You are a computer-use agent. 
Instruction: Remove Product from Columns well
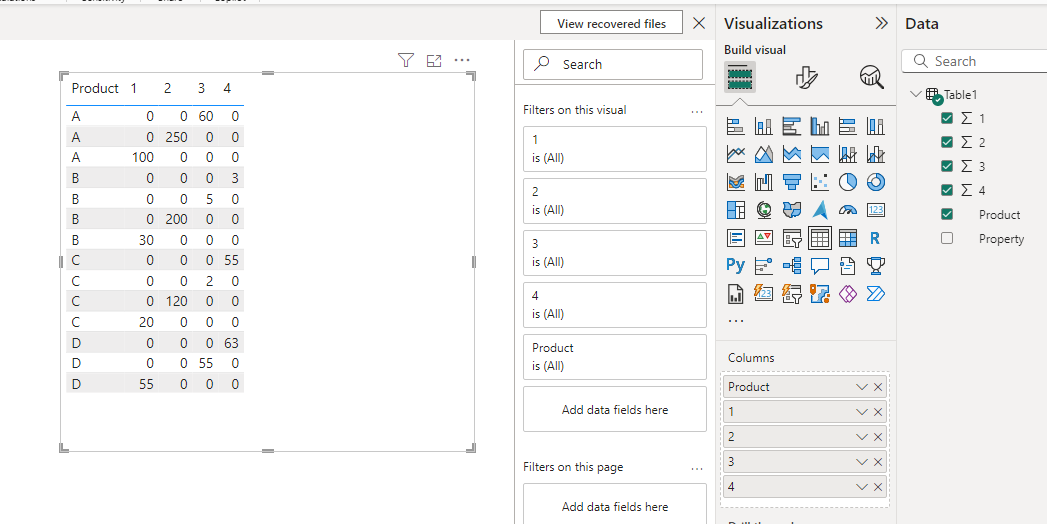pyautogui.click(x=878, y=387)
